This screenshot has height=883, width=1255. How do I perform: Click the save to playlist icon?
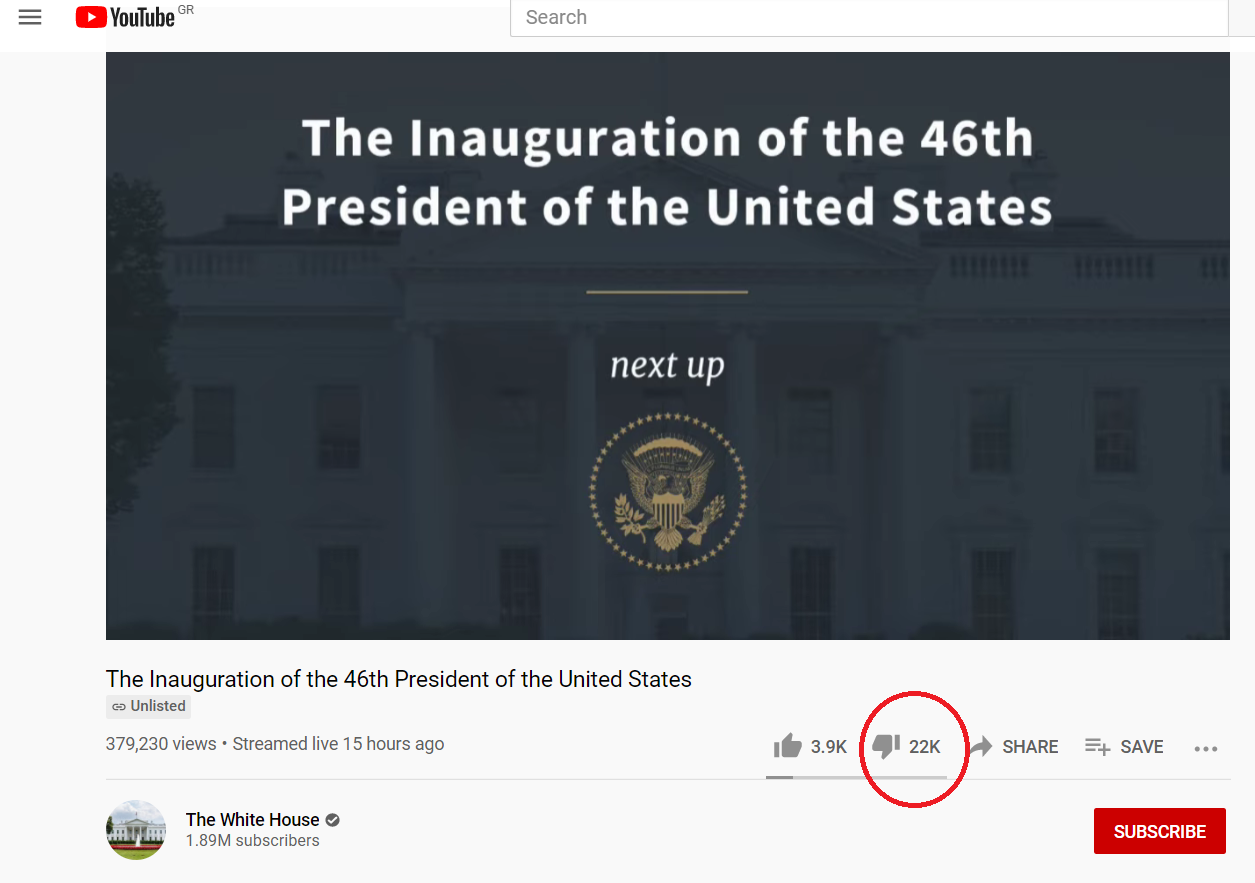1097,746
